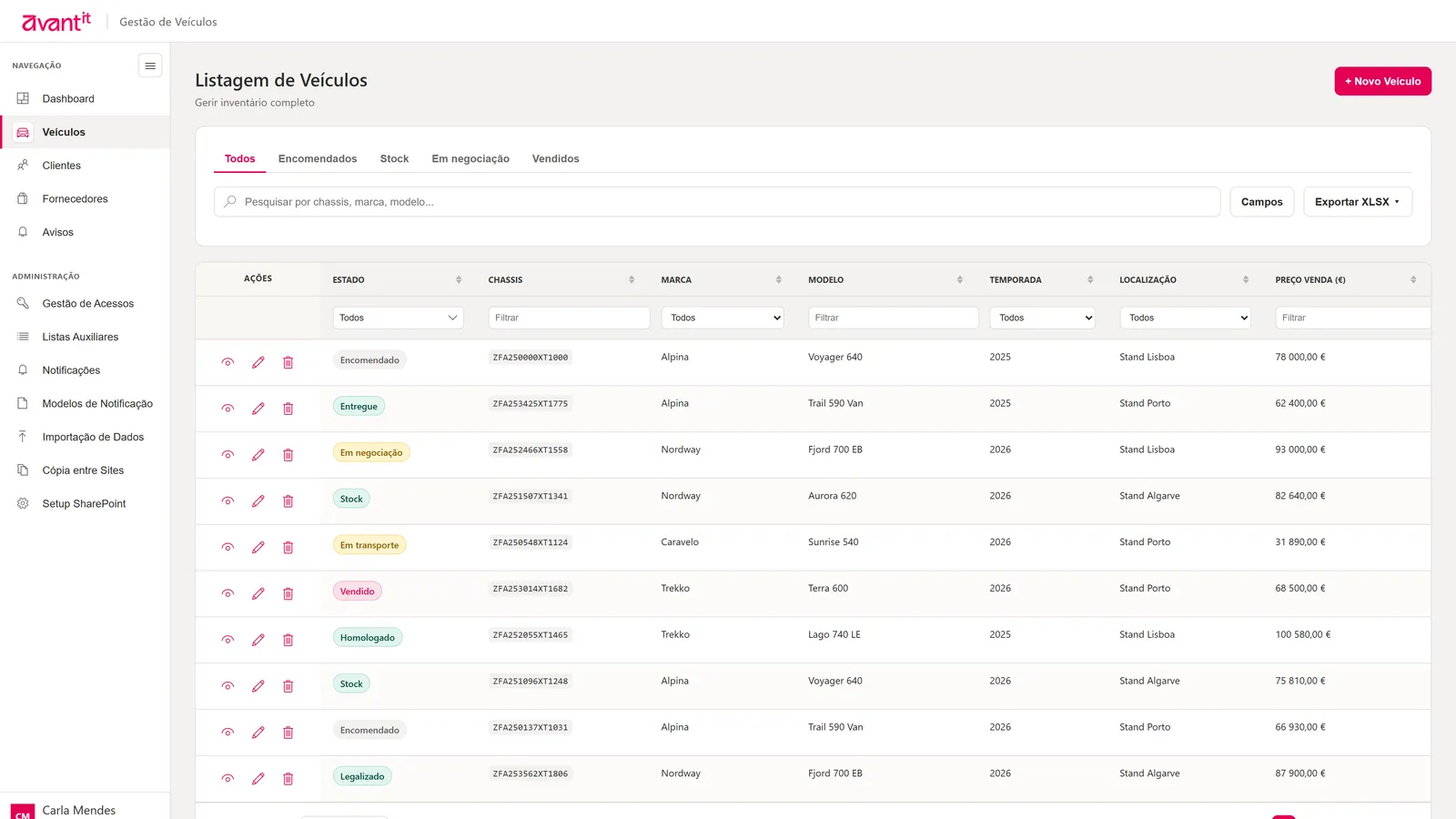Screen dimensions: 1456x819
Task: Open the Marca filter dropdown
Action: pos(723,318)
